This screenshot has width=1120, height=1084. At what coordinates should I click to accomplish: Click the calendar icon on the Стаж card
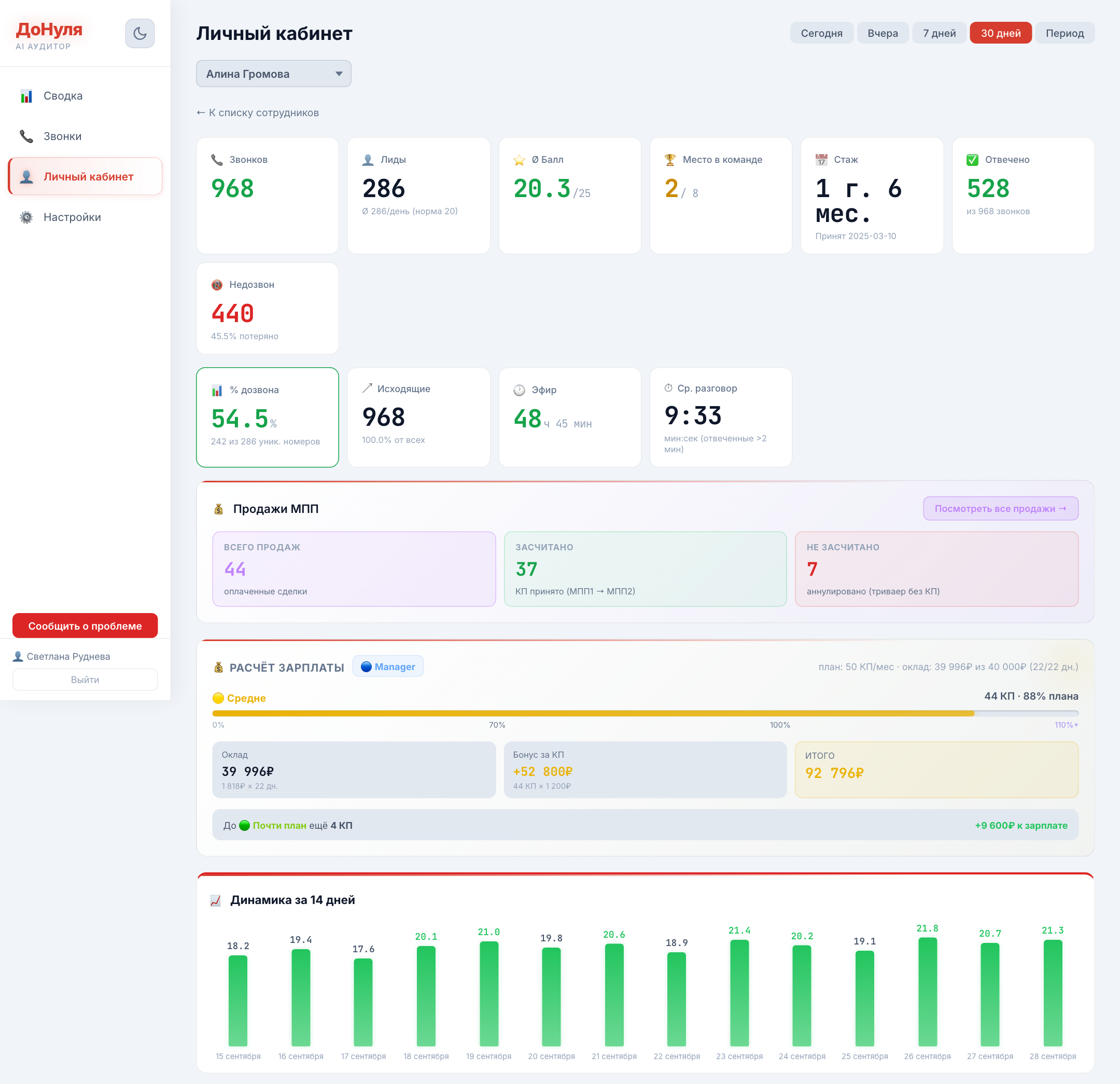[x=822, y=160]
